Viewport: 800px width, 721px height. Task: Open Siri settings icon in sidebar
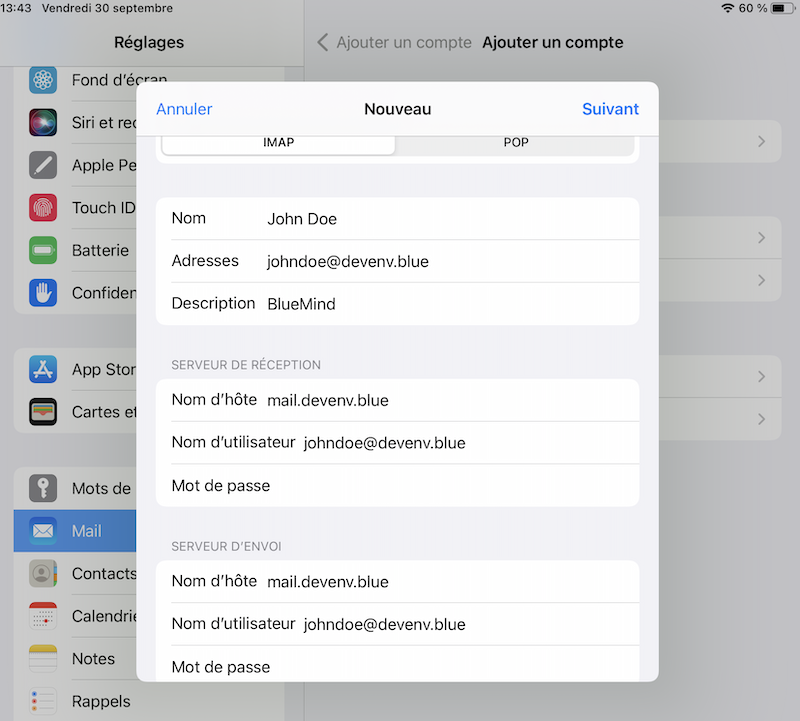point(43,123)
